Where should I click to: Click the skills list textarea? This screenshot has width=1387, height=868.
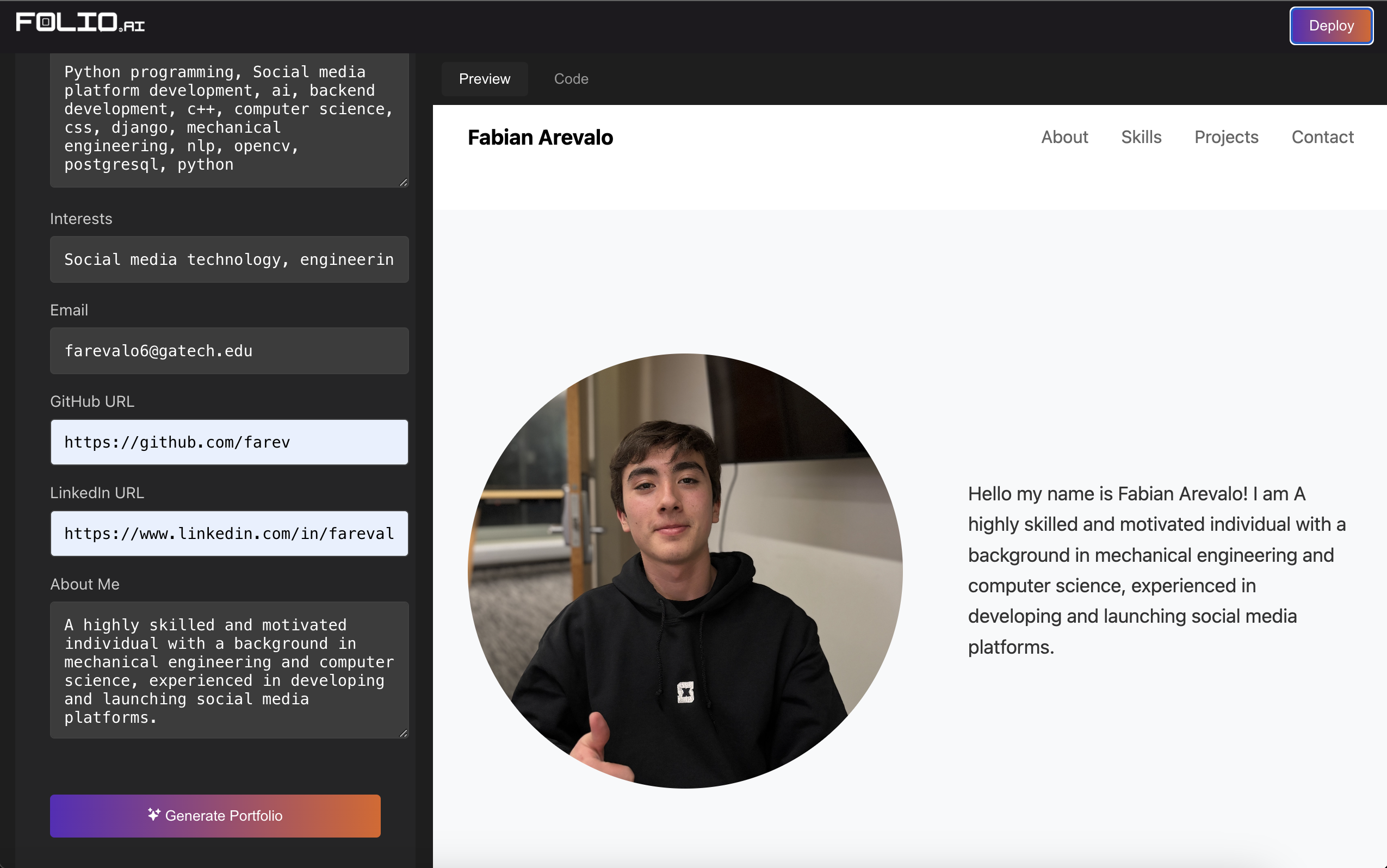[229, 119]
